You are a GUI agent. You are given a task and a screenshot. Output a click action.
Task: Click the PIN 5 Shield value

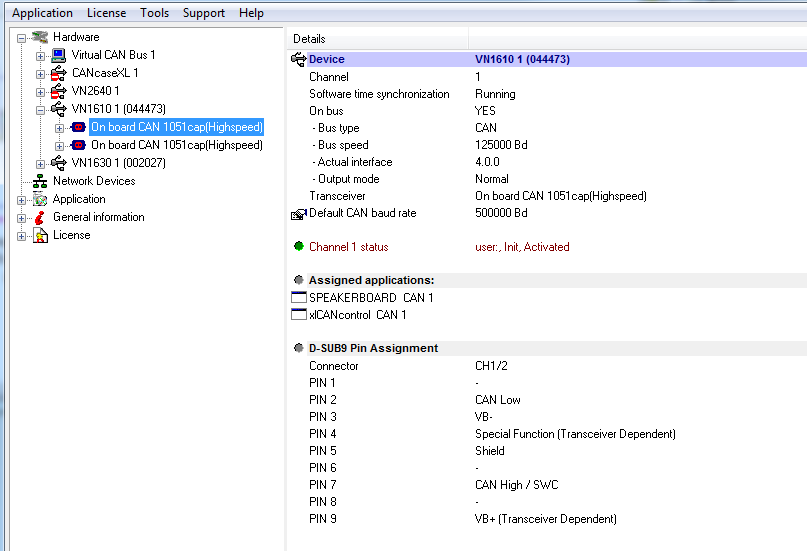[x=489, y=451]
